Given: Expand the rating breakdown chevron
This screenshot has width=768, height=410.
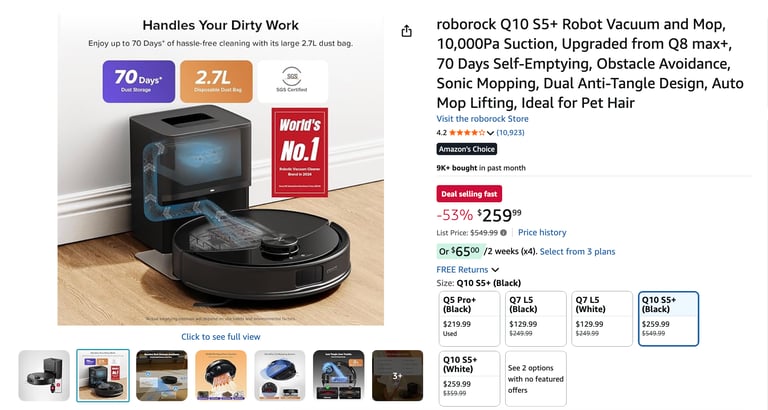Looking at the screenshot, I should (x=490, y=133).
